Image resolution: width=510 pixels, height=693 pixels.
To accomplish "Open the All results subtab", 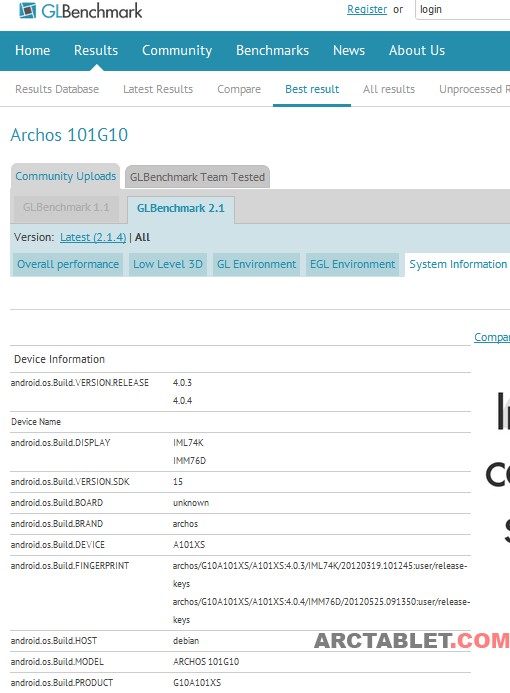I will 389,89.
